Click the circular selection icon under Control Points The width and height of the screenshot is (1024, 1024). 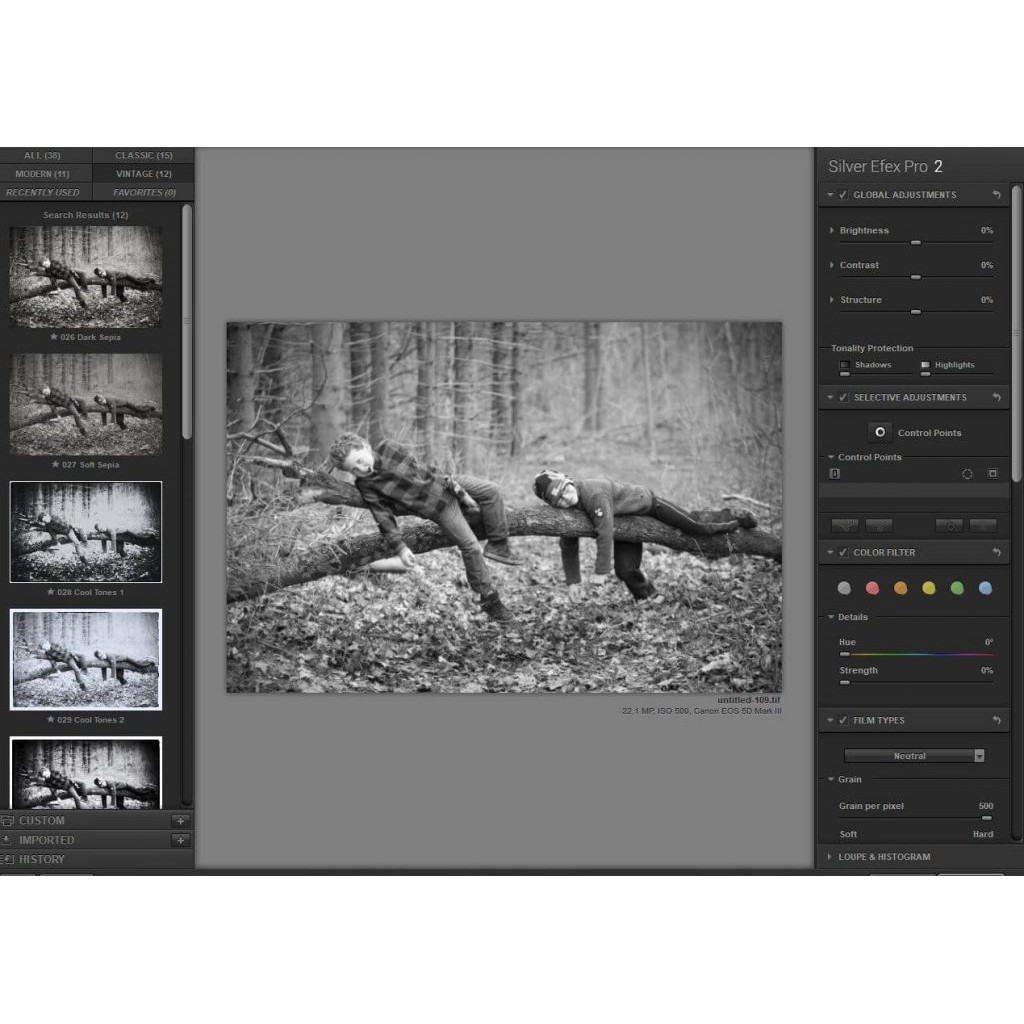[966, 474]
